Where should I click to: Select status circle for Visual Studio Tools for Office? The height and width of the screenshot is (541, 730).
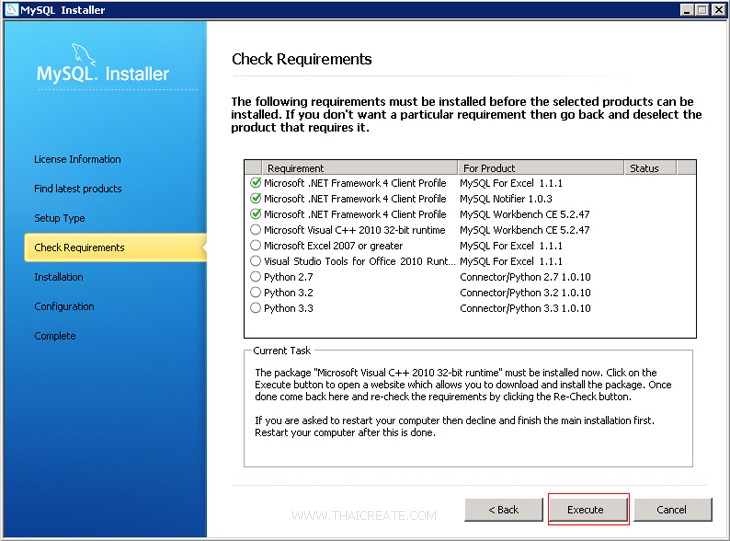tap(255, 261)
